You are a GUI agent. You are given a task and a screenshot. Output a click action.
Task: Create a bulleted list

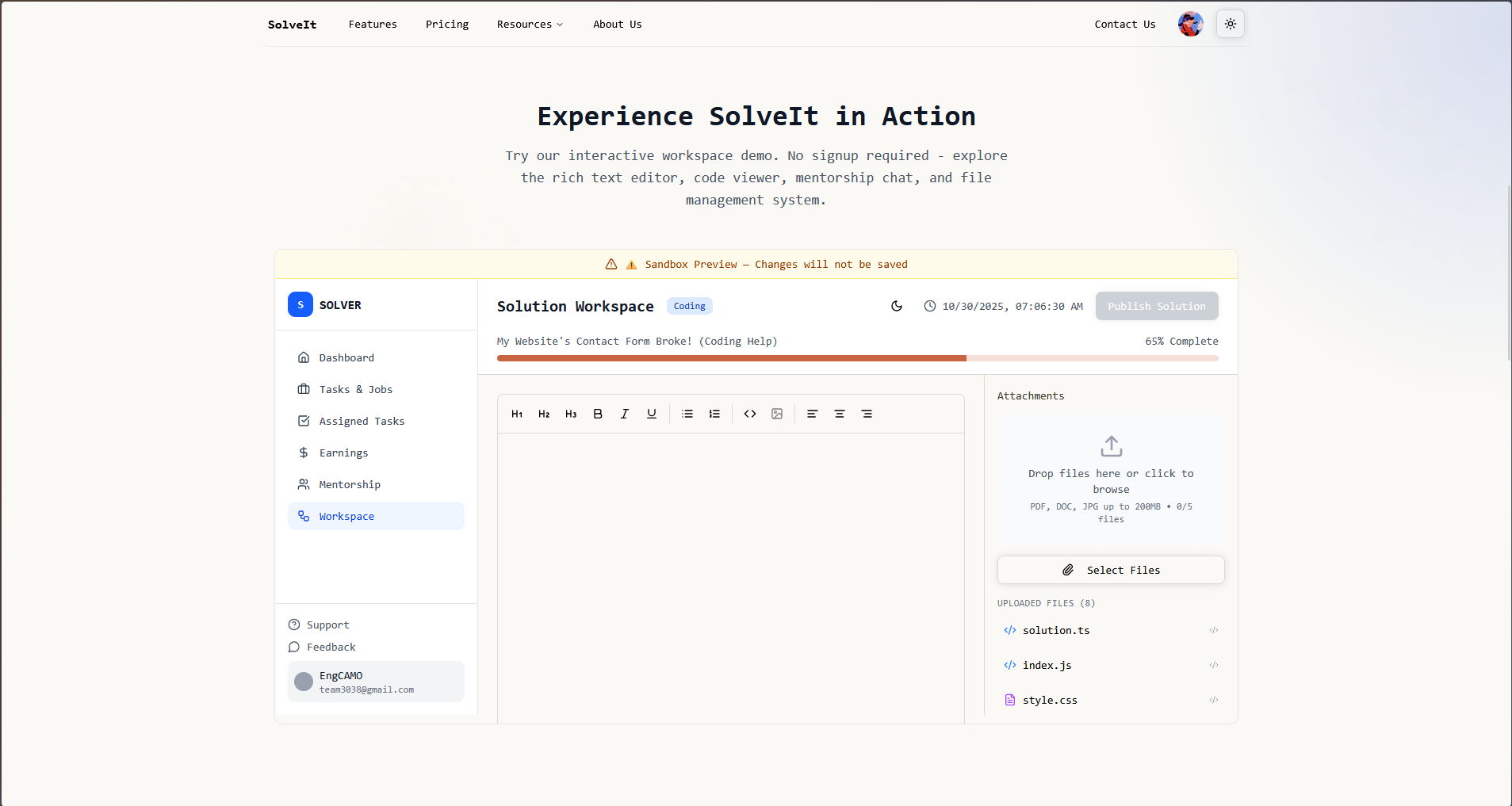click(x=687, y=414)
